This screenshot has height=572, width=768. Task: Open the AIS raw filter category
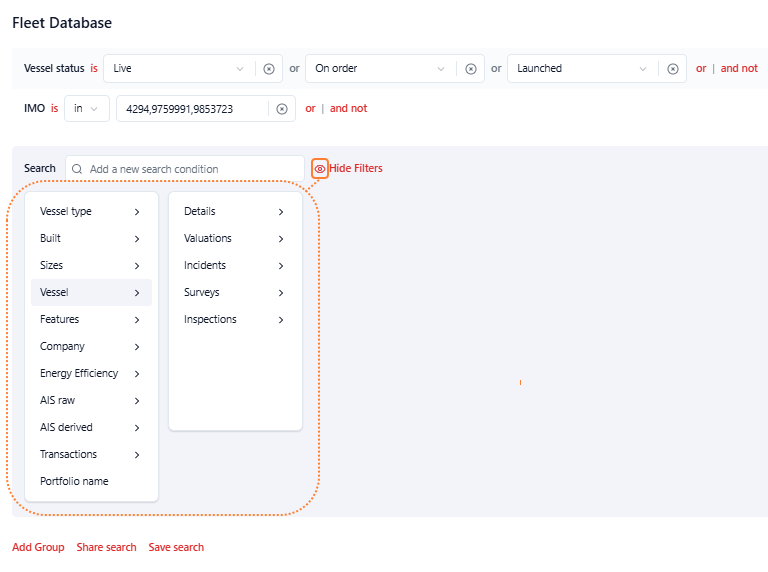(91, 400)
